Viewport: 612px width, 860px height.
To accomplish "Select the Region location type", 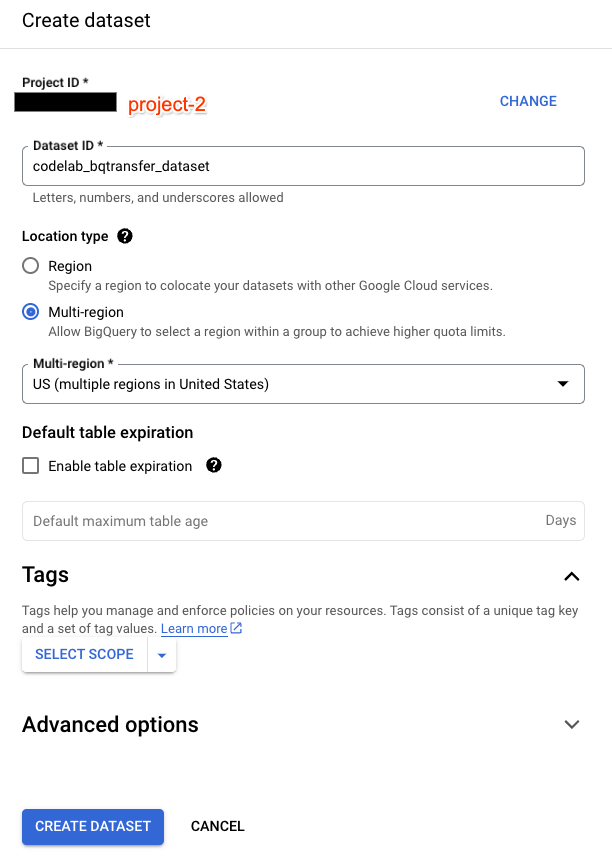I will pyautogui.click(x=31, y=266).
